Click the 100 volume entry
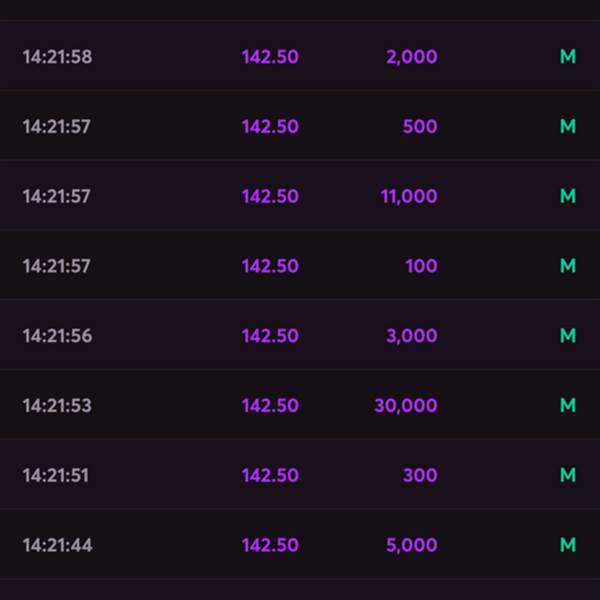The width and height of the screenshot is (600, 600). [x=421, y=266]
